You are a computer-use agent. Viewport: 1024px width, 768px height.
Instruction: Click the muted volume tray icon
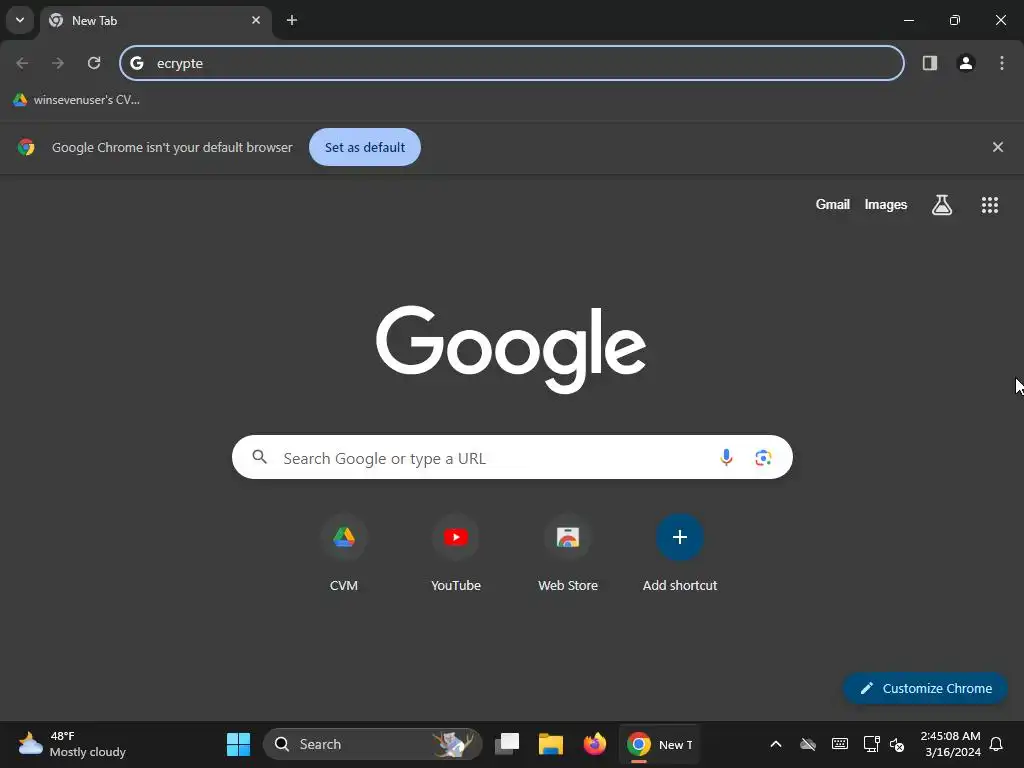coord(897,744)
